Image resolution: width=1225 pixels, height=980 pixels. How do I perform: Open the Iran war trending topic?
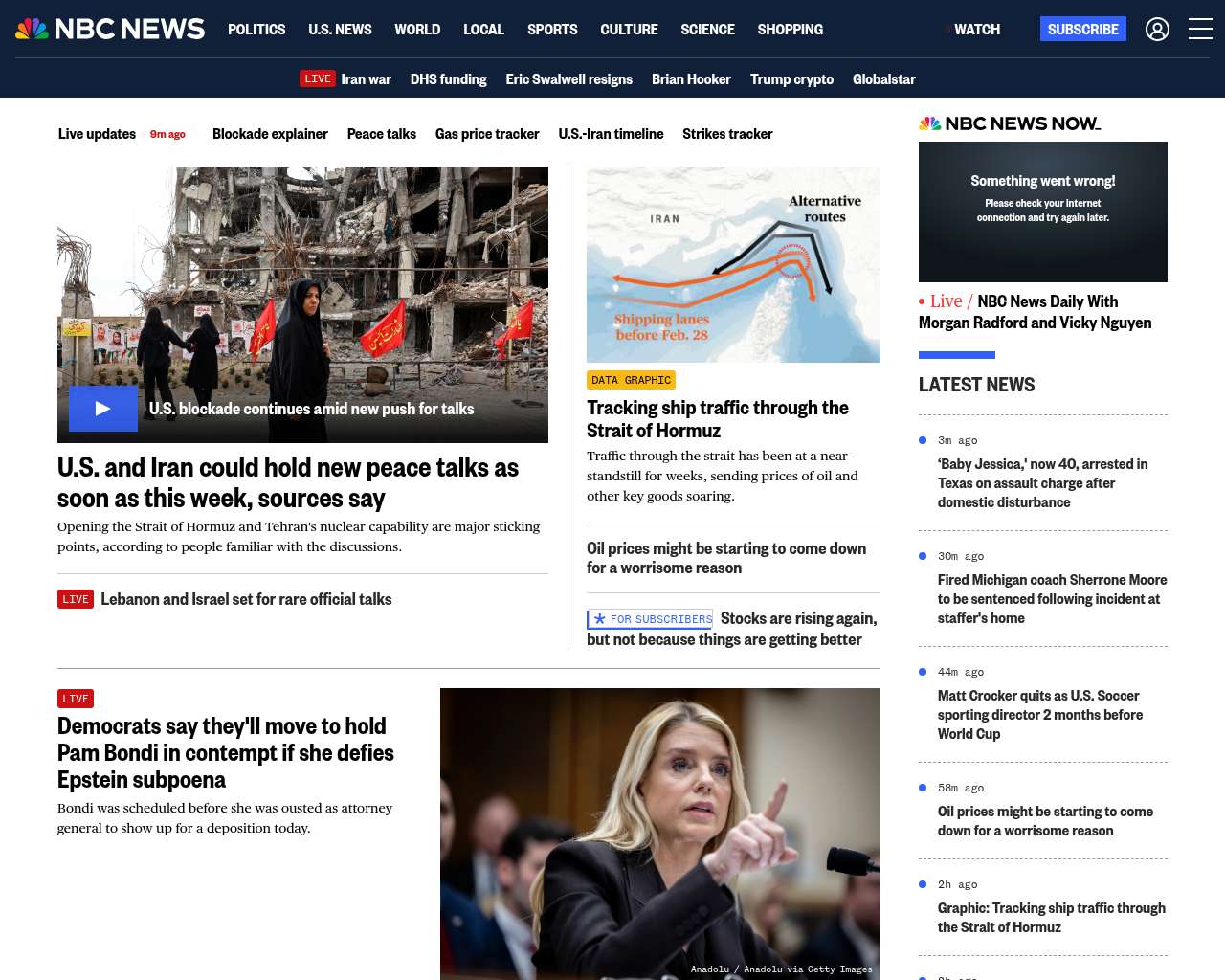(x=366, y=79)
